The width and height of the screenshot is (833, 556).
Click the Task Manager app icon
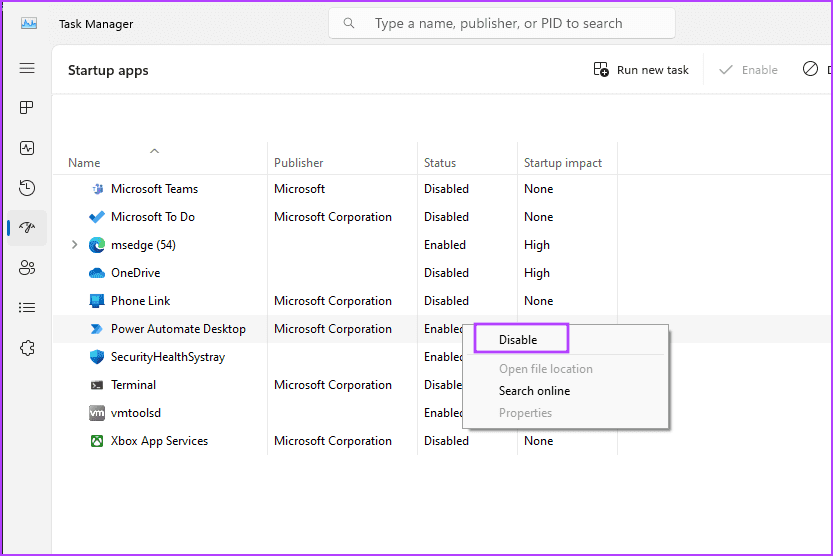pos(29,23)
